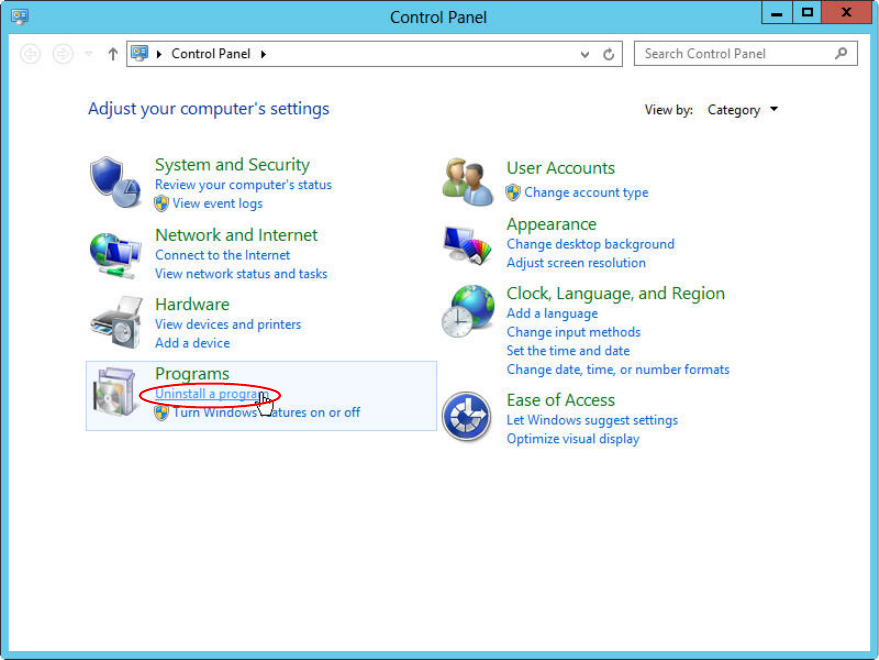The height and width of the screenshot is (660, 879).
Task: Open User Accounts category
Action: (x=561, y=168)
